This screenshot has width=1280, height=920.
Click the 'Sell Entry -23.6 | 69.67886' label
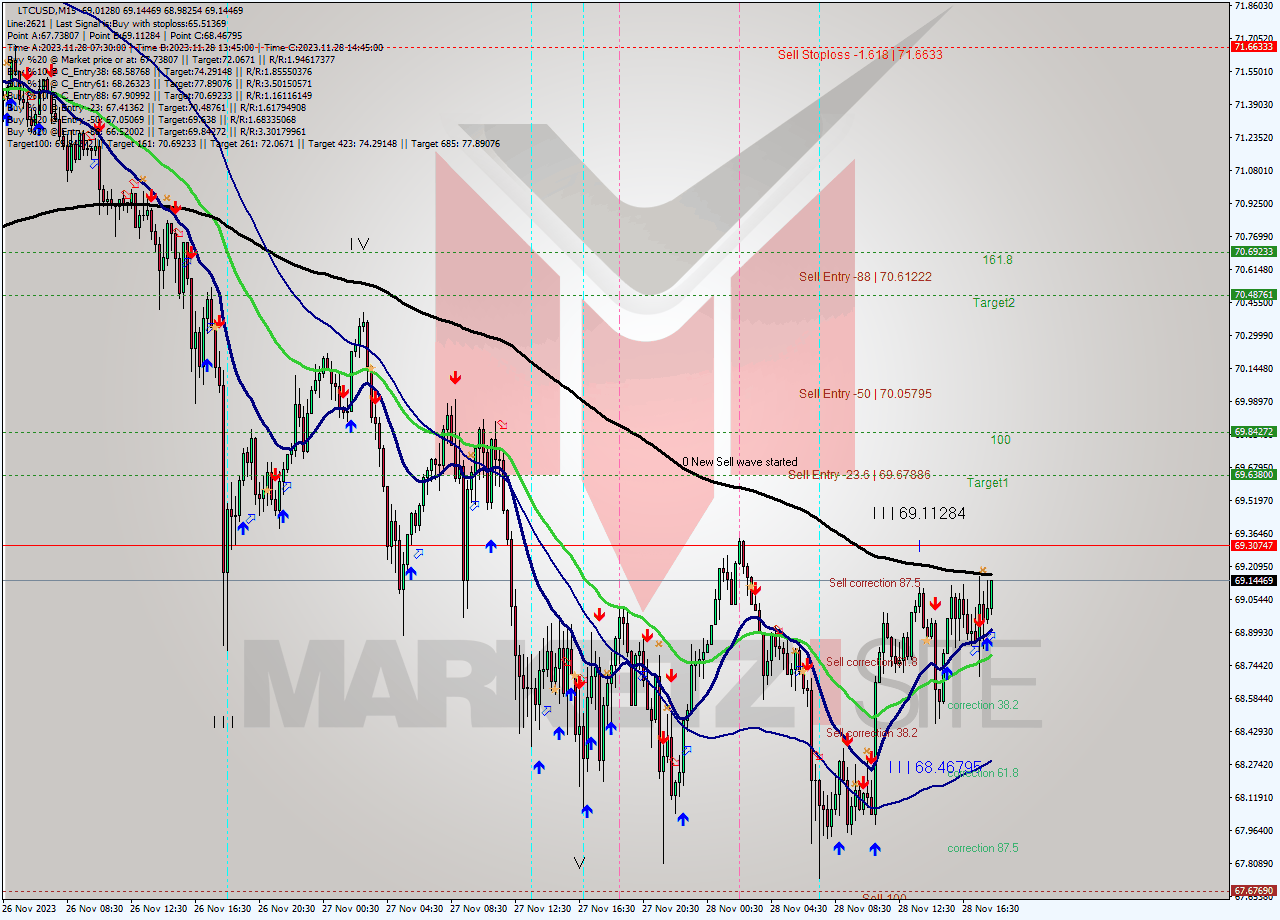point(859,474)
